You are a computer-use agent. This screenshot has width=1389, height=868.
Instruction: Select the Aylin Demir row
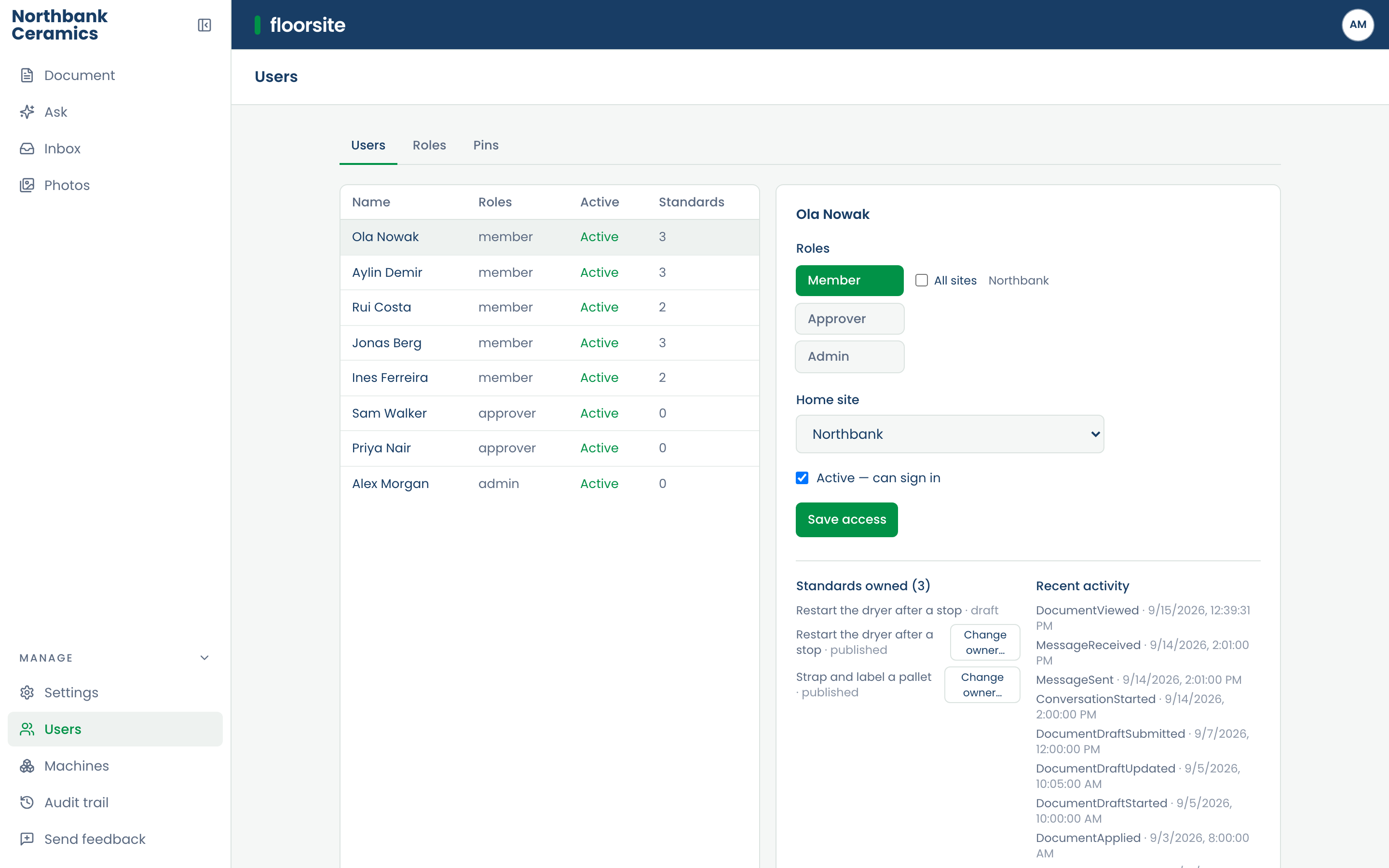tap(549, 272)
